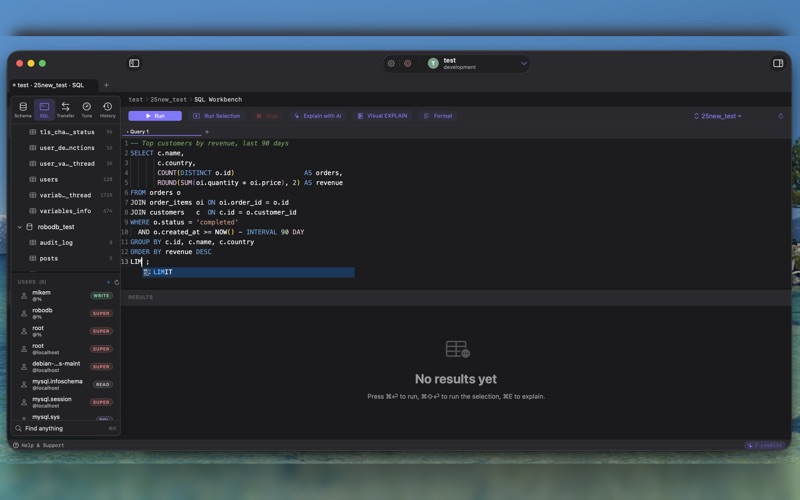
Task: Toggle the left sidebar icon
Action: click(134, 63)
